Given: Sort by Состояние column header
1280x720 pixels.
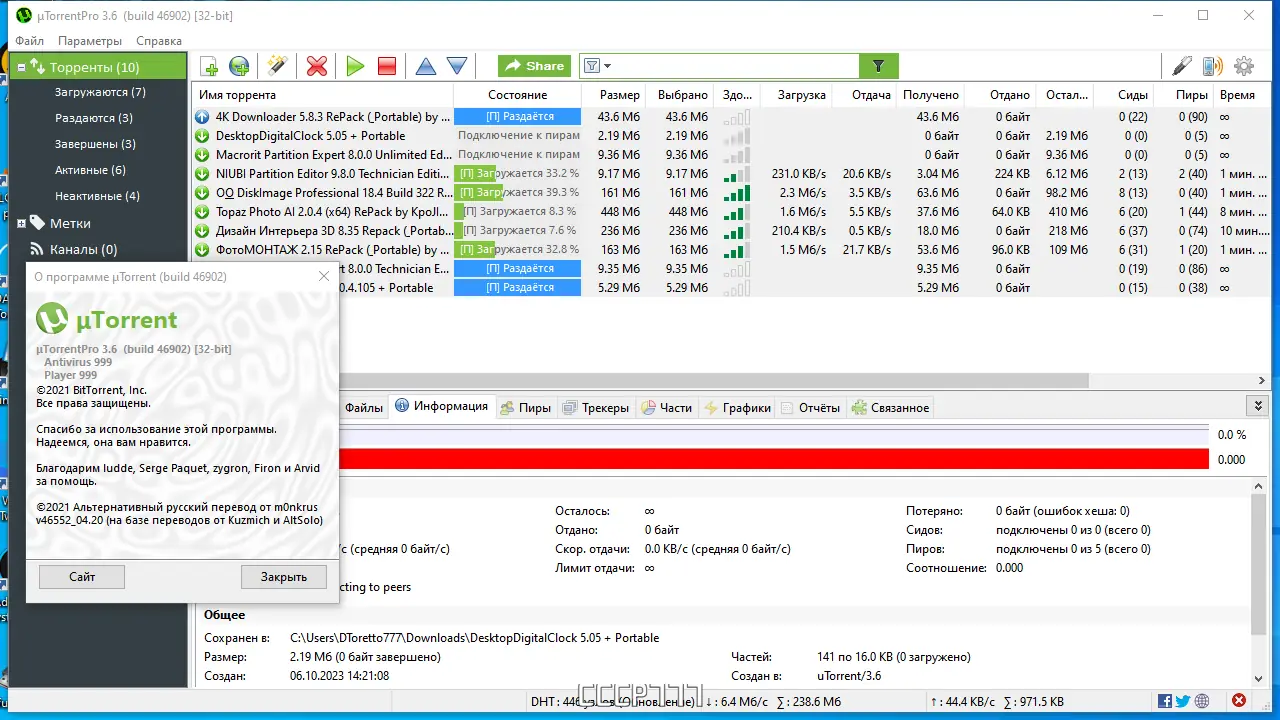Looking at the screenshot, I should pyautogui.click(x=518, y=95).
